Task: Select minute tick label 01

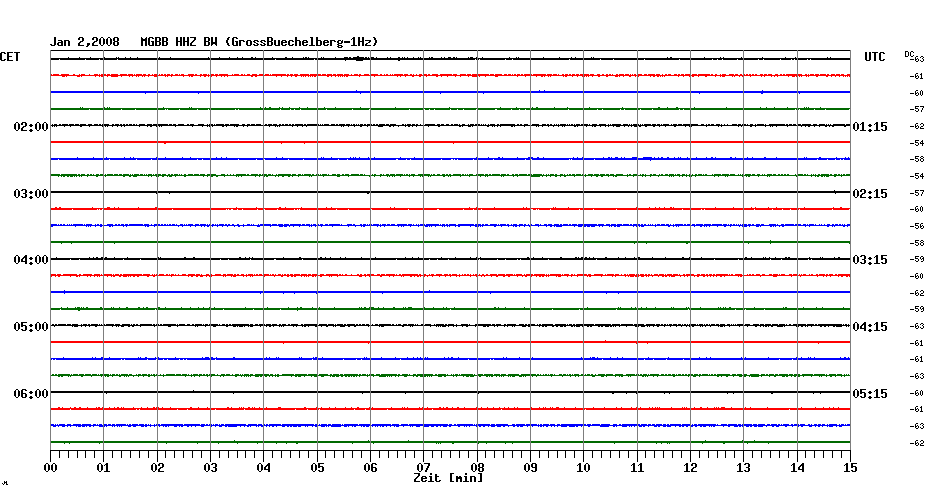Action: tap(104, 468)
